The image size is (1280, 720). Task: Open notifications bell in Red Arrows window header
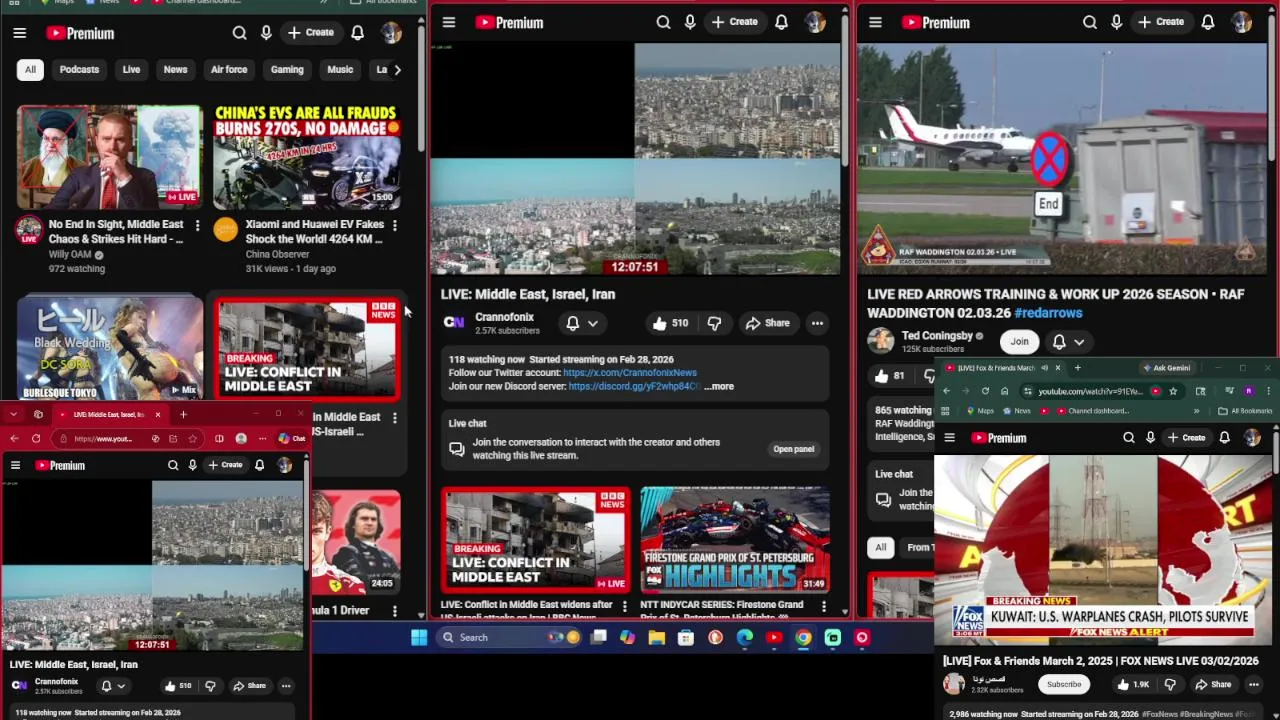point(1207,22)
